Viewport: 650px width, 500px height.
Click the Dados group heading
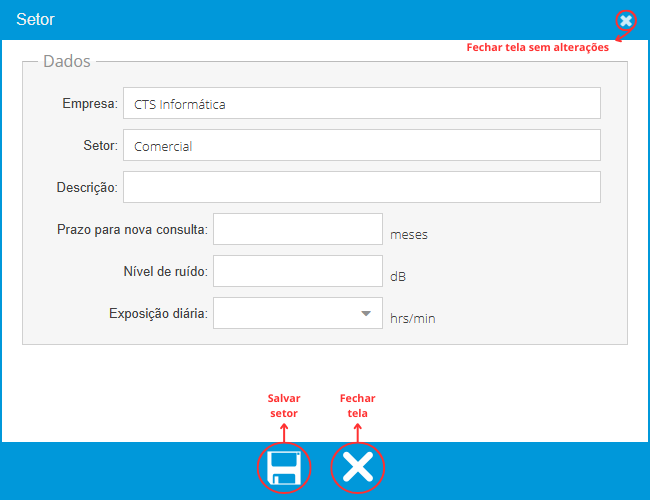67,62
